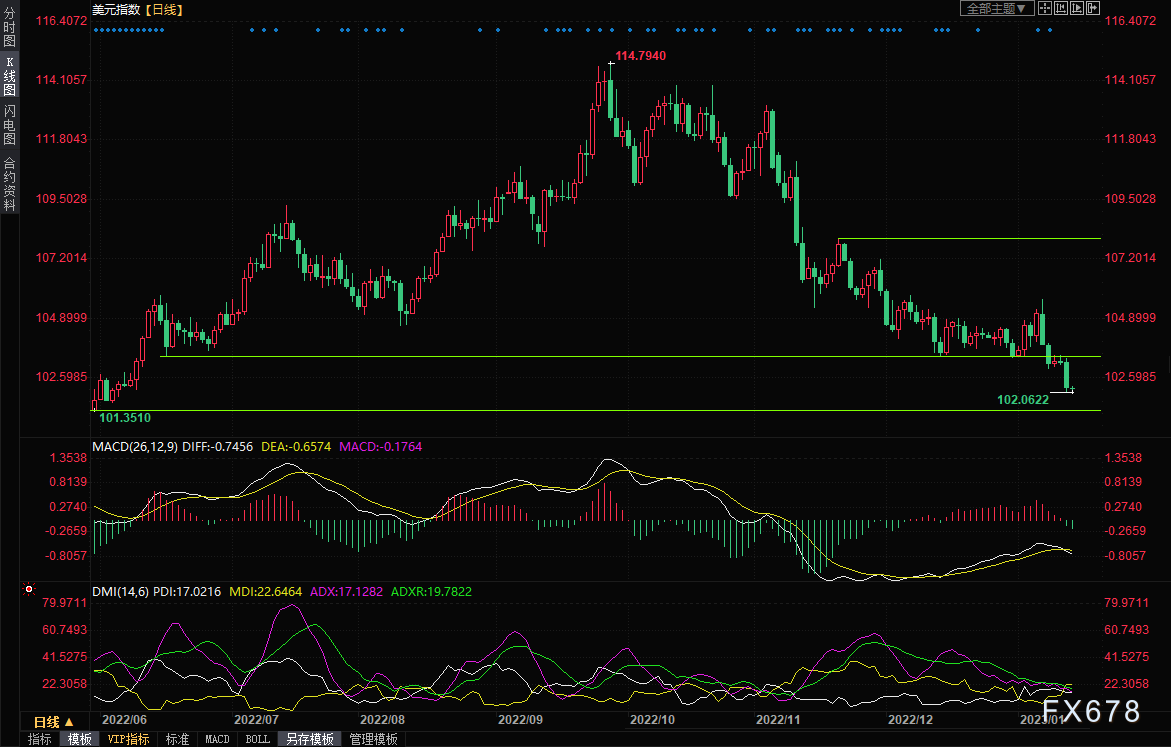1171x747 pixels.
Task: Apply the 标准 template
Action: pyautogui.click(x=177, y=739)
